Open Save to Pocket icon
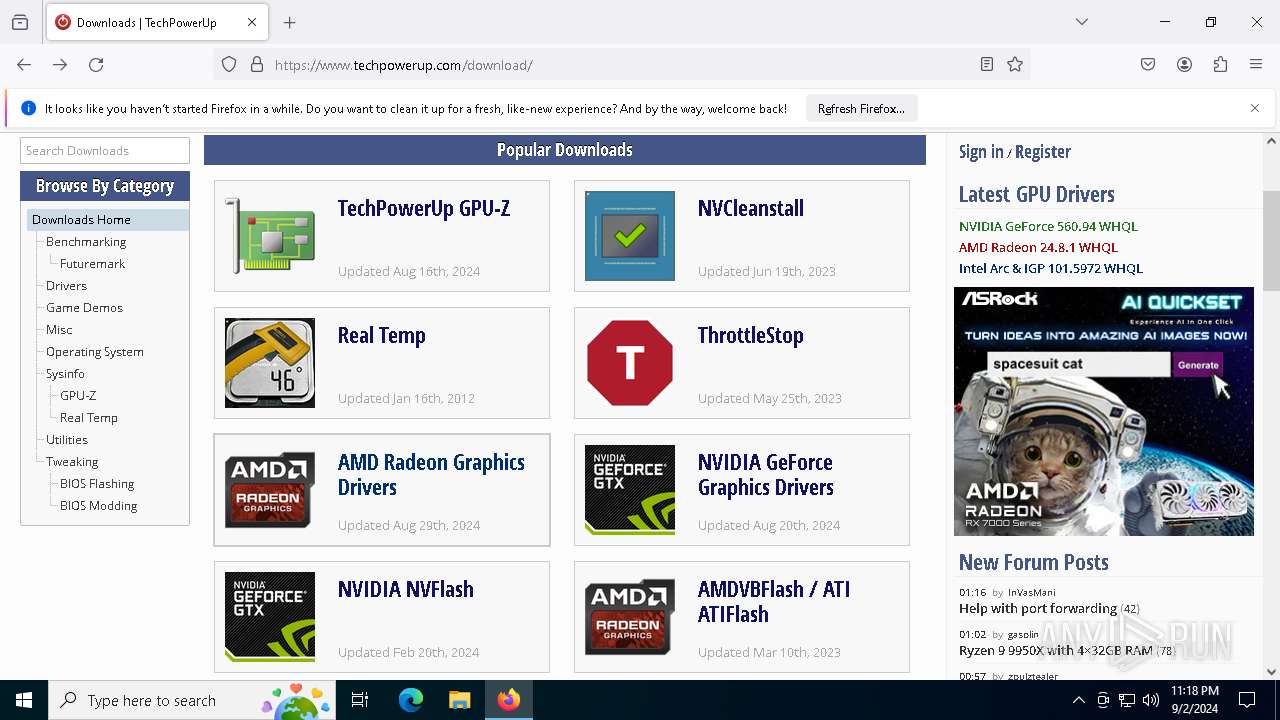Image resolution: width=1280 pixels, height=720 pixels. [x=1148, y=65]
